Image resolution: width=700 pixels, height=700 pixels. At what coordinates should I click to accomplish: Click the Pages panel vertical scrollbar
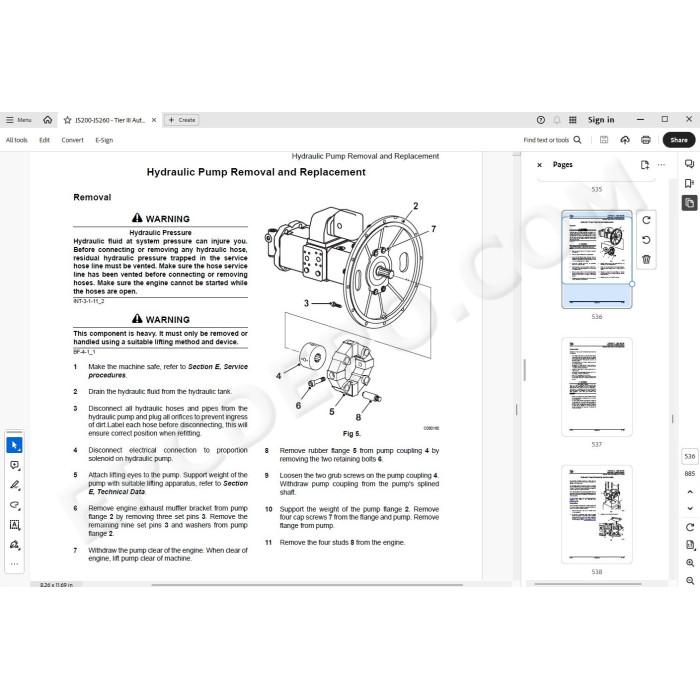pos(672,418)
